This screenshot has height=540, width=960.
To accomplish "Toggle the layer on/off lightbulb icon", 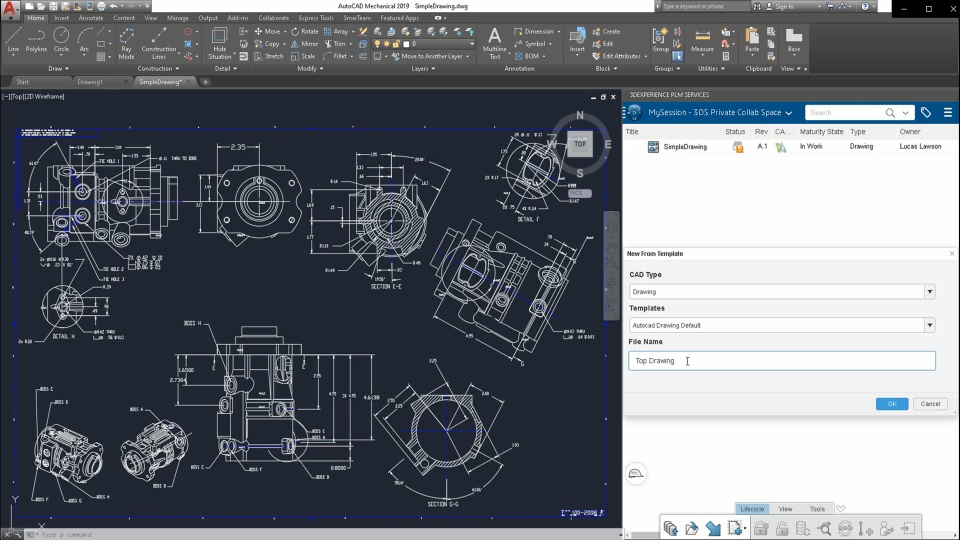I will pos(377,44).
